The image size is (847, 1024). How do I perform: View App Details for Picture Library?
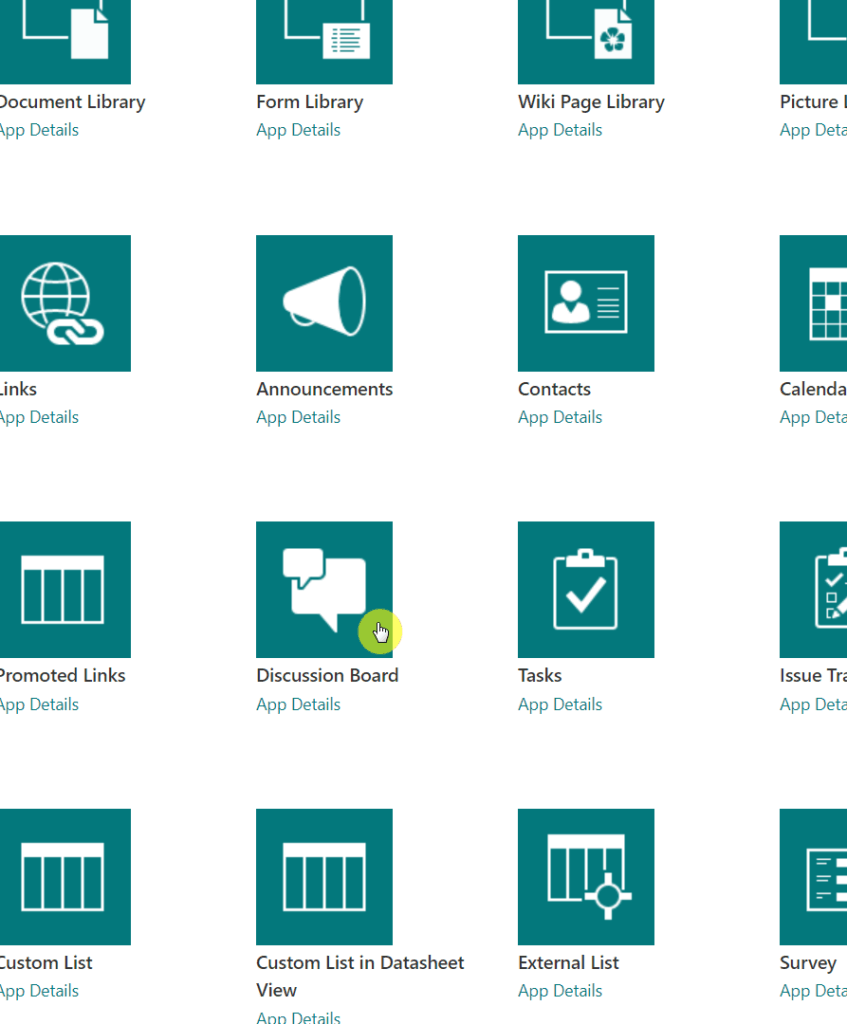point(813,130)
